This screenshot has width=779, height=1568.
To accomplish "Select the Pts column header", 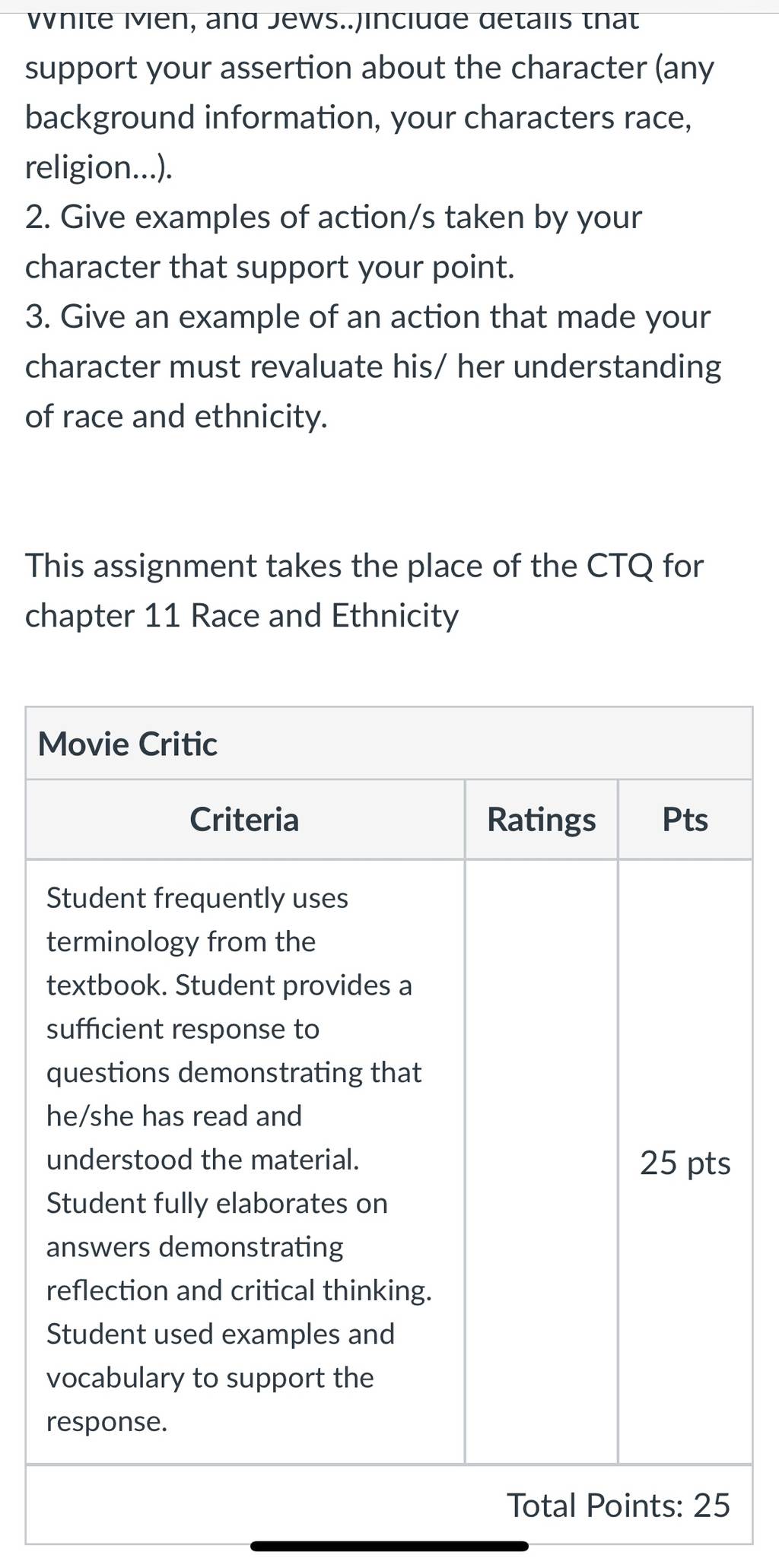I will click(685, 820).
